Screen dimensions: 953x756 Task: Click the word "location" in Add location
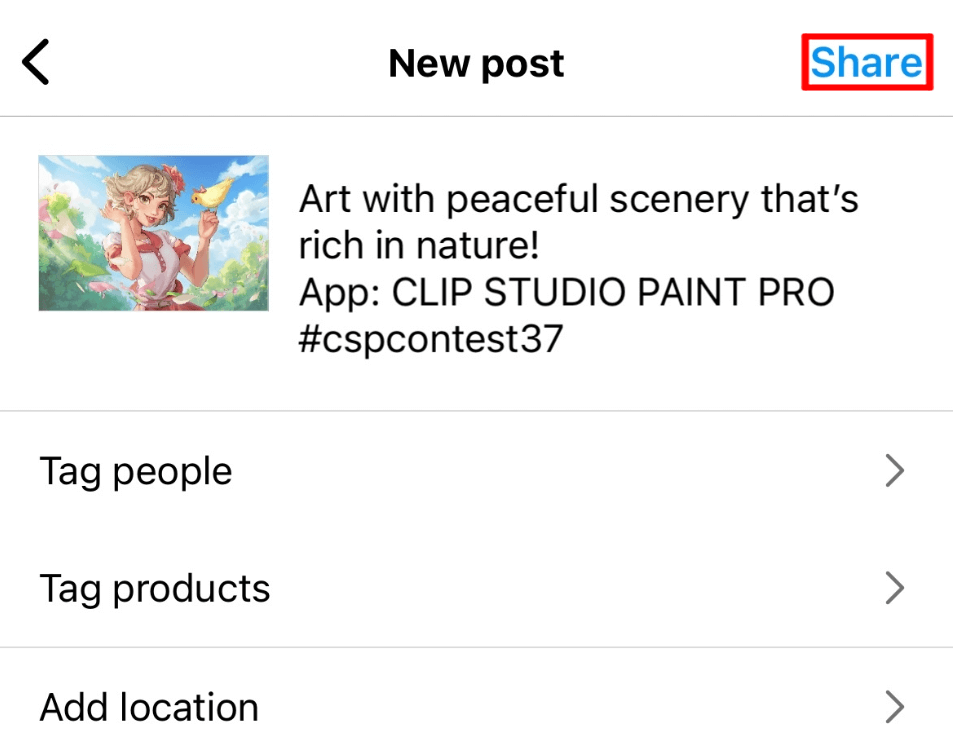point(189,707)
